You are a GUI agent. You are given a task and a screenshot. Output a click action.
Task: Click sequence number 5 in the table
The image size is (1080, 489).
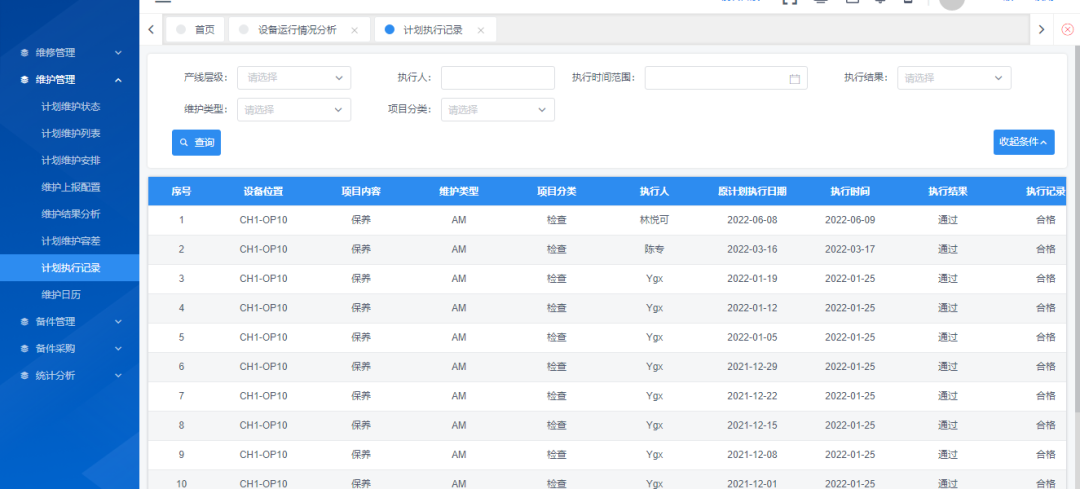(x=181, y=337)
